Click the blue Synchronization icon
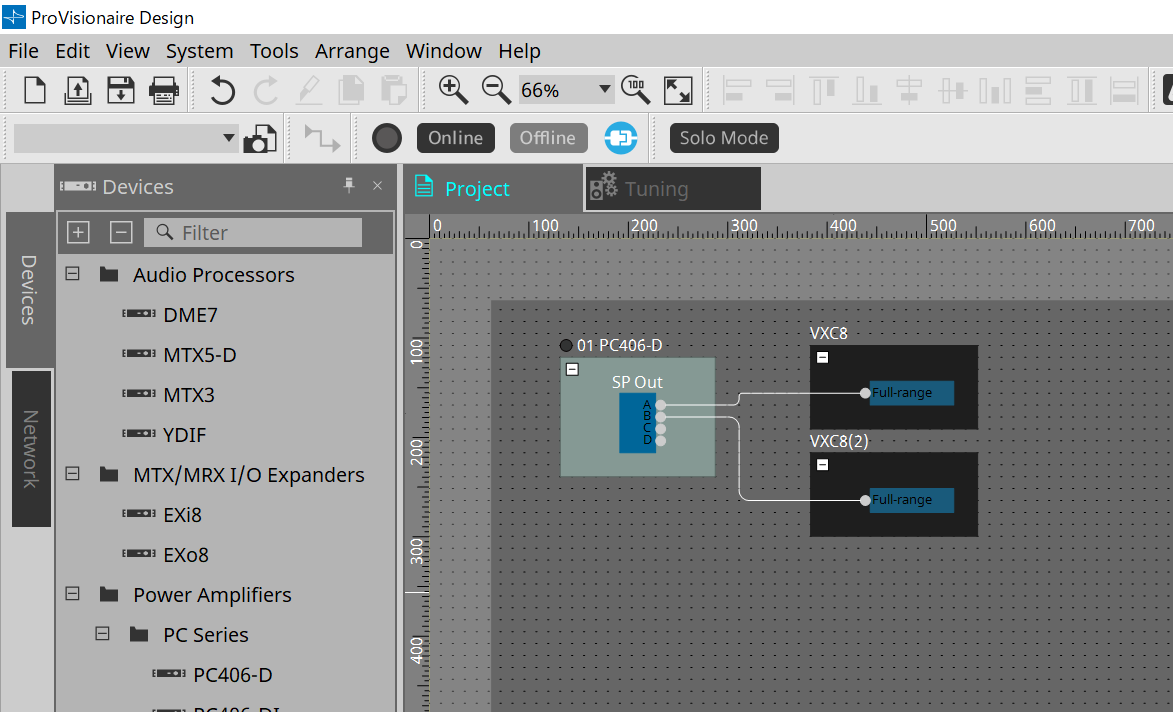Image resolution: width=1173 pixels, height=712 pixels. [620, 138]
